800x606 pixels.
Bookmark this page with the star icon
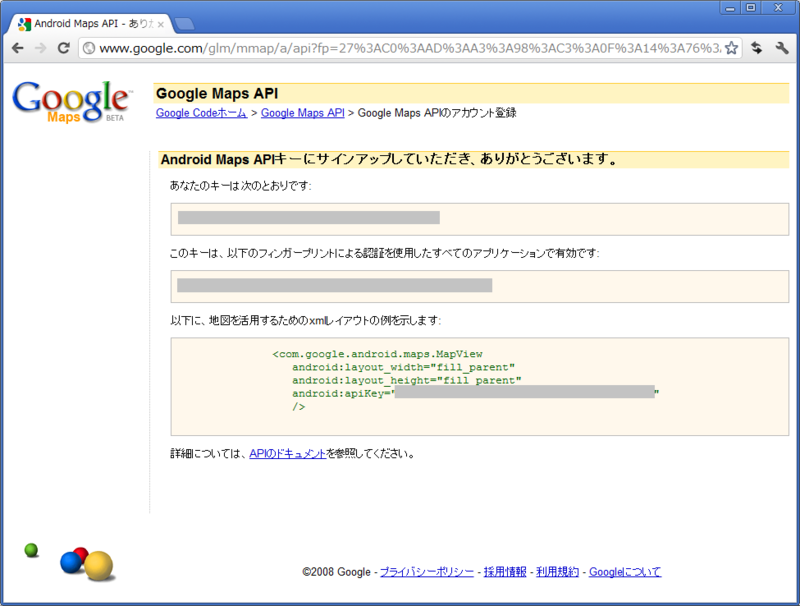tap(731, 48)
